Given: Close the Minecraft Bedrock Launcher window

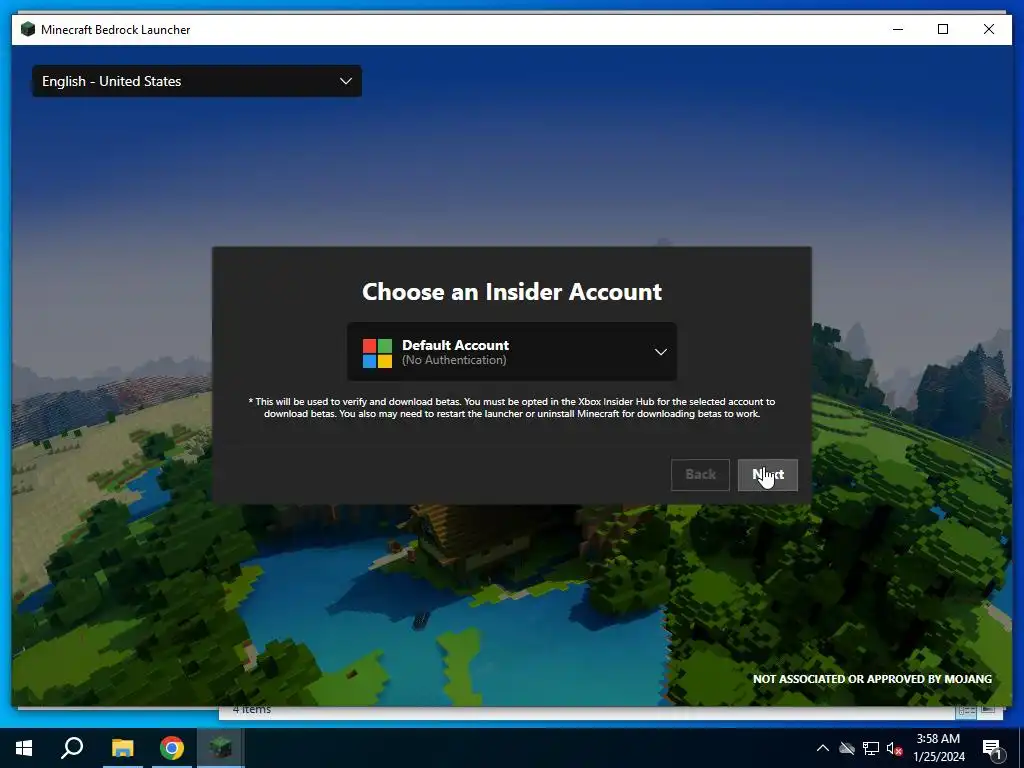Looking at the screenshot, I should pos(989,29).
